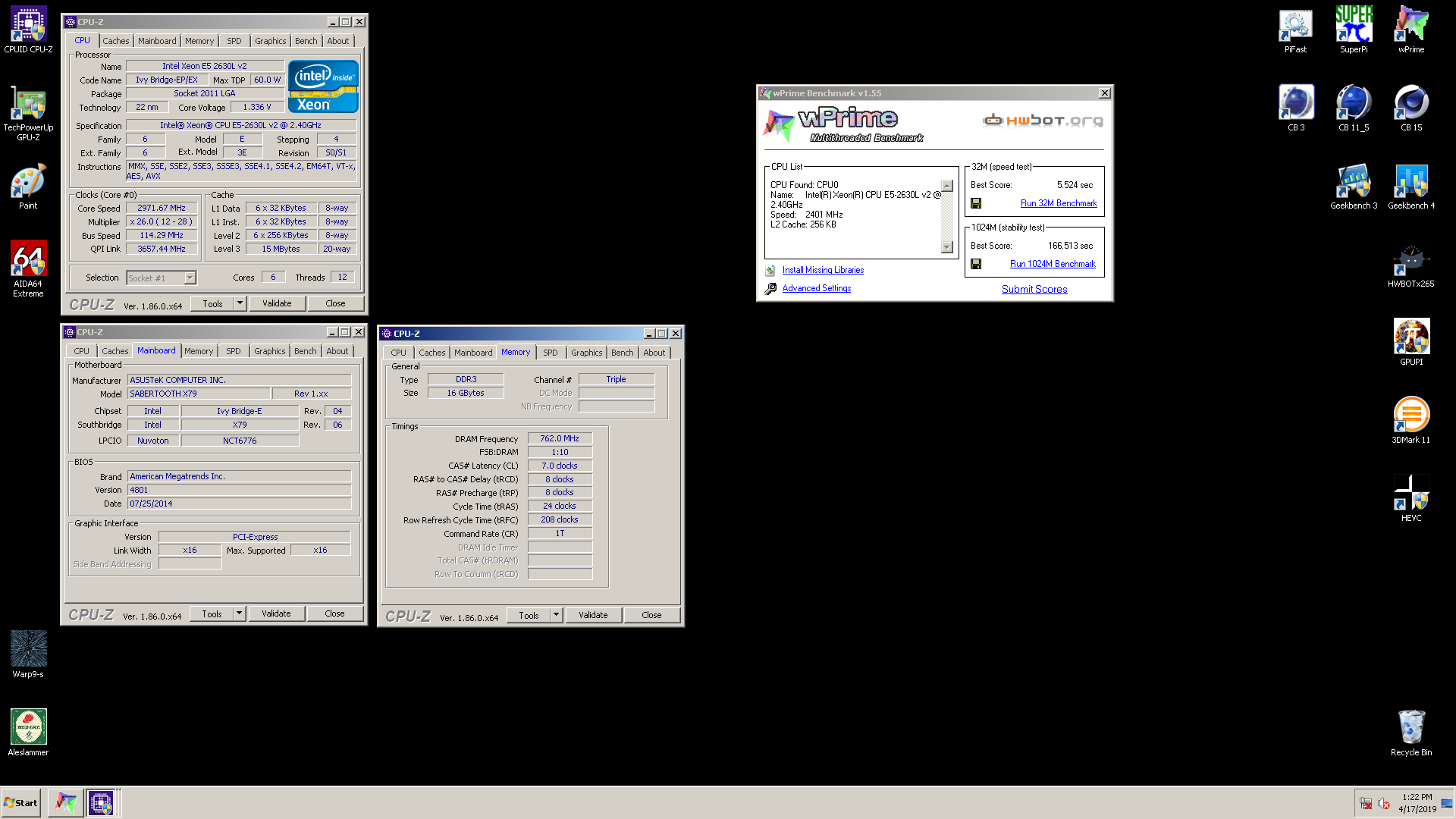Screen dimensions: 1456x819
Task: Launch the Aleslammer desktop icon
Action: 28,733
